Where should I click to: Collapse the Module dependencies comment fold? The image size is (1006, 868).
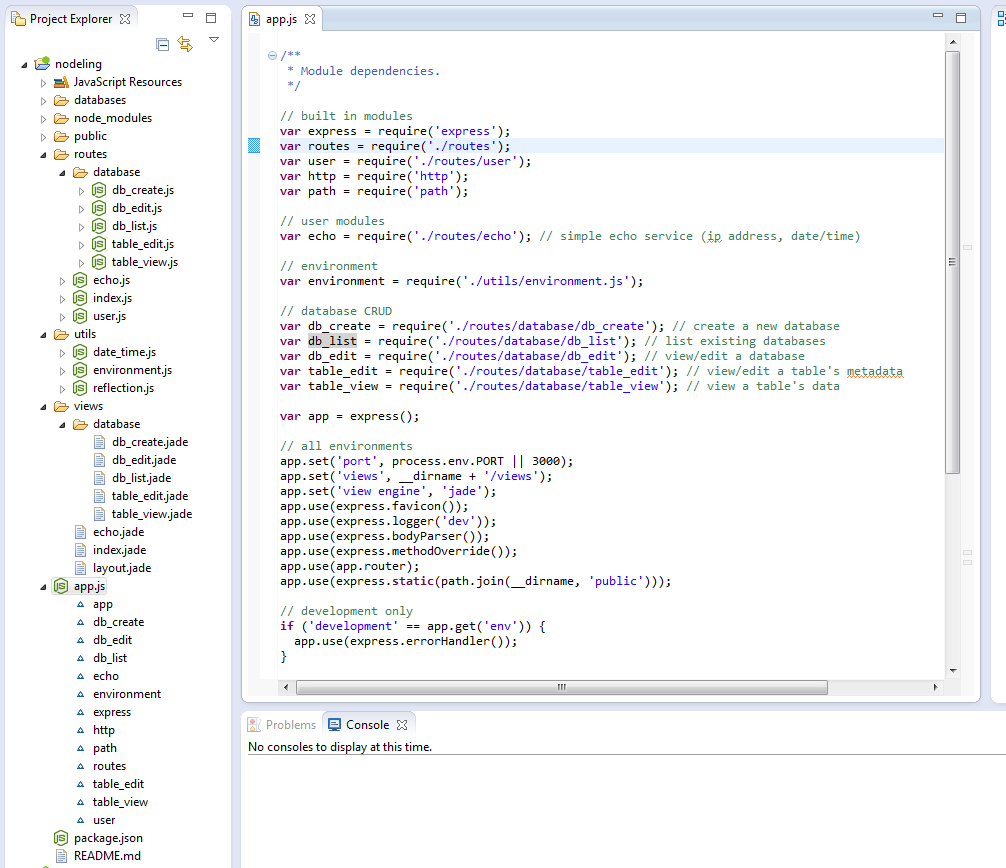pos(272,55)
